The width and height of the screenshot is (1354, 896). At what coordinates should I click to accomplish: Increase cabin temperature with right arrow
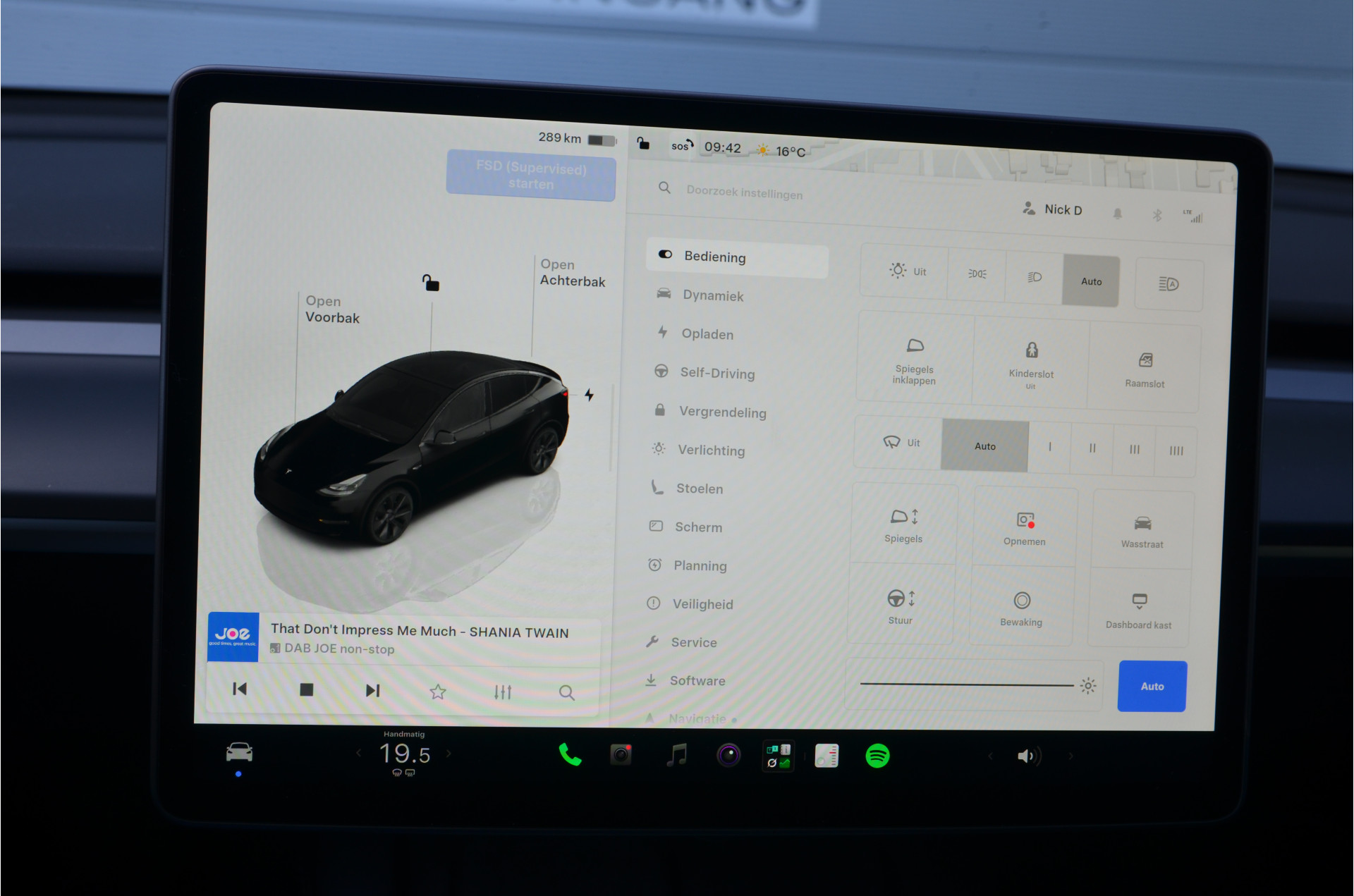[x=449, y=754]
